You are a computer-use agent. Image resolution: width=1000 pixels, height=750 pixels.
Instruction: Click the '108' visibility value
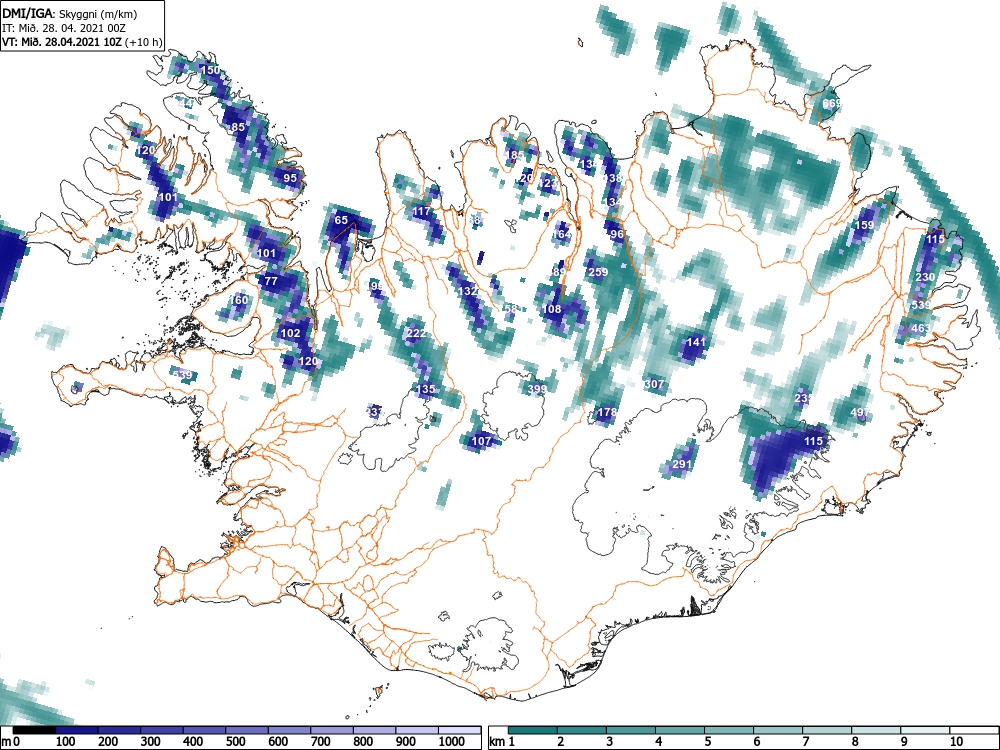(552, 309)
